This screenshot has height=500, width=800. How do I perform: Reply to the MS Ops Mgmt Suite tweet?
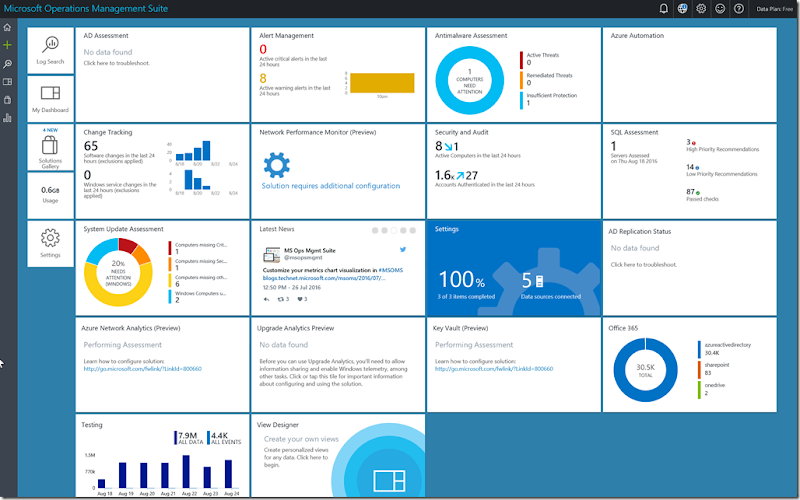click(x=266, y=299)
